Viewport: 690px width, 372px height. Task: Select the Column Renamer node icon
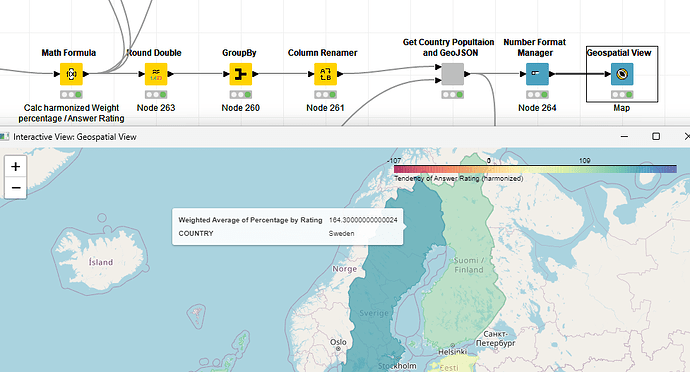(x=325, y=74)
